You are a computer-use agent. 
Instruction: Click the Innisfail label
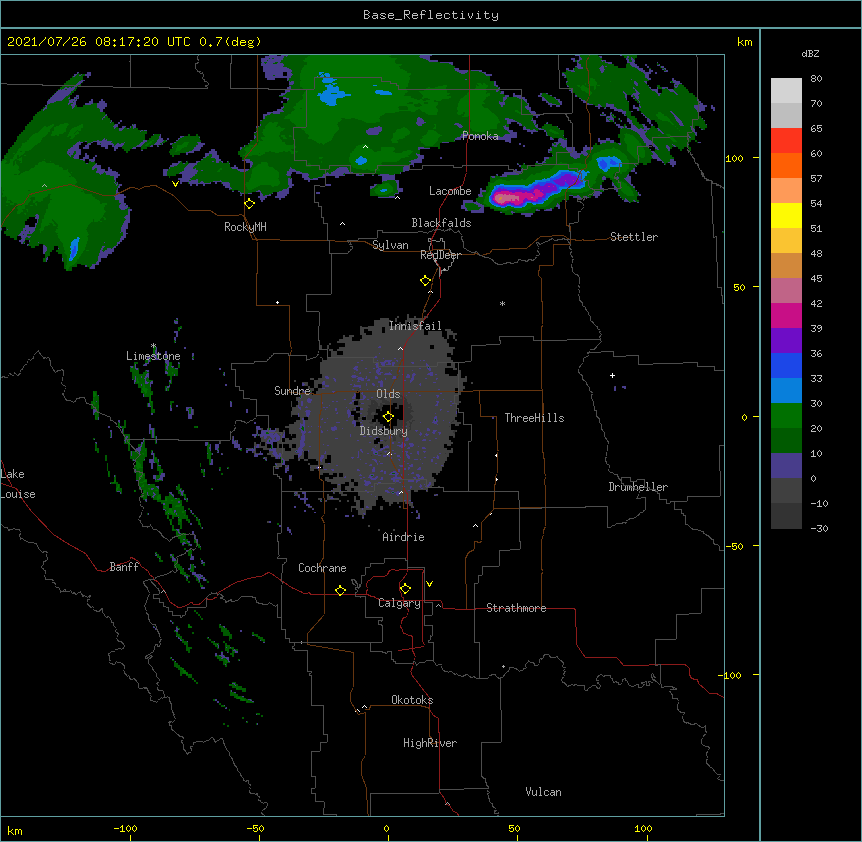415,326
